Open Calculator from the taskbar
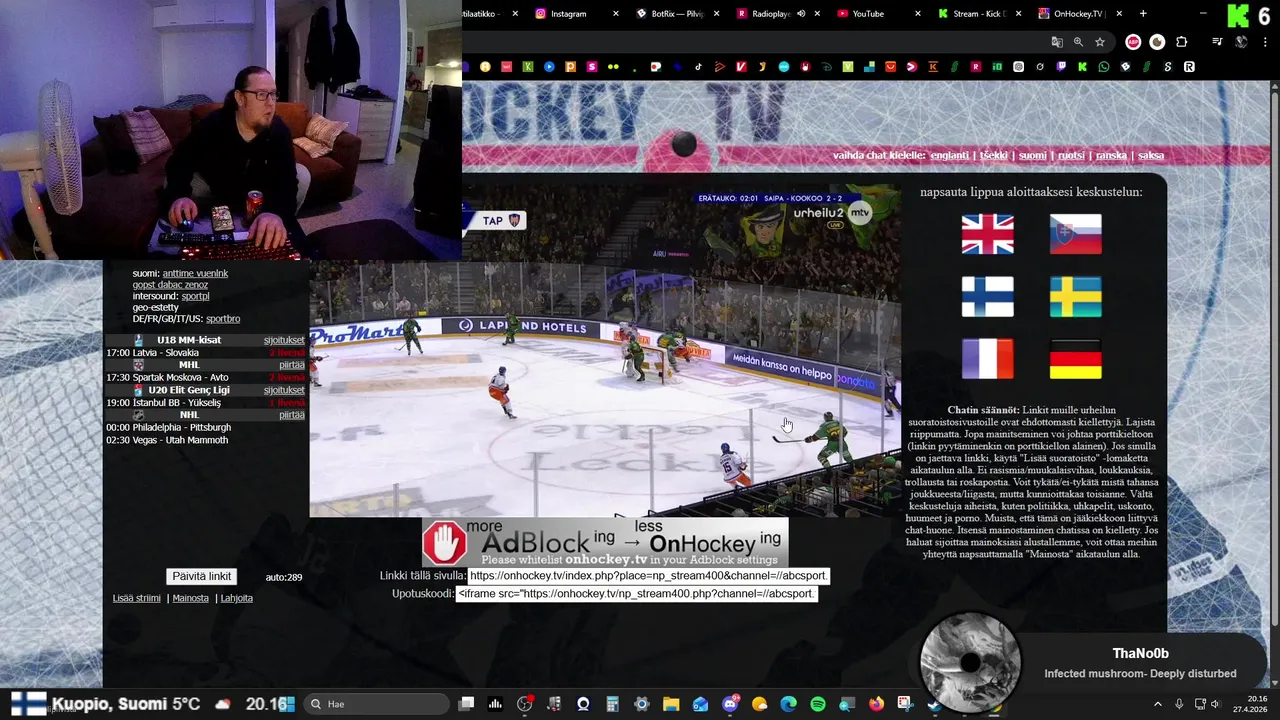The image size is (1280, 720). point(612,704)
